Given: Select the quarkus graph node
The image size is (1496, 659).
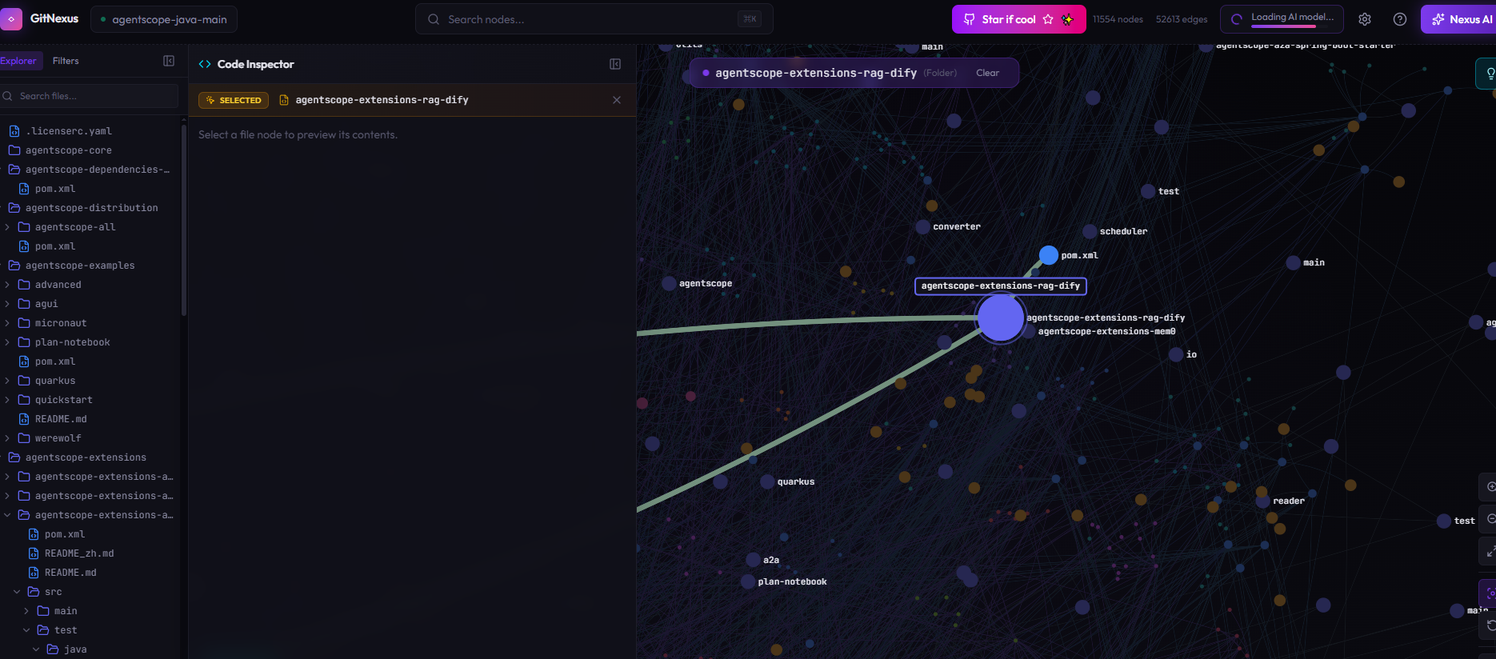Looking at the screenshot, I should (x=767, y=482).
